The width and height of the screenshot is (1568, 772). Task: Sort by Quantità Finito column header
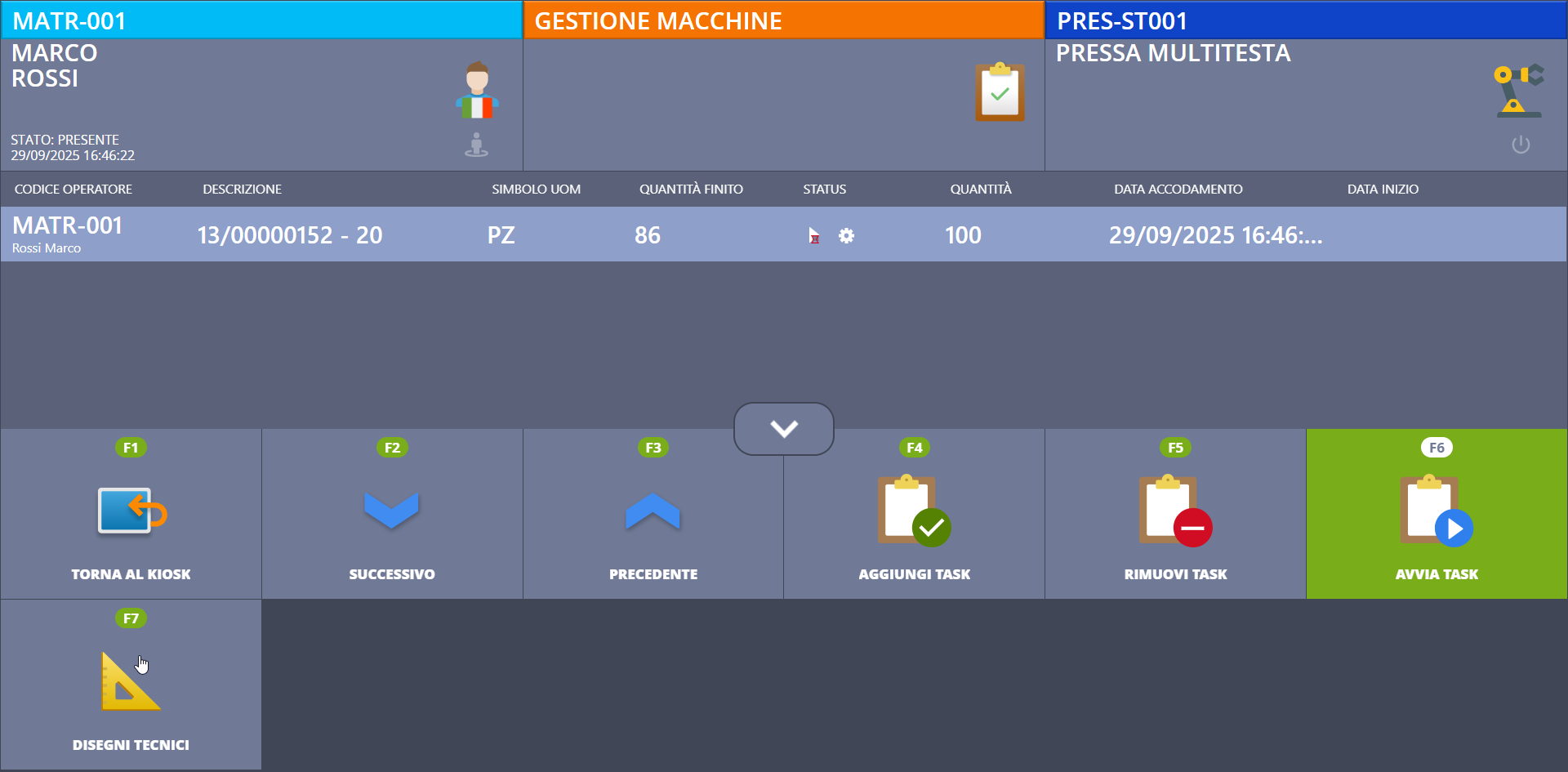(691, 190)
